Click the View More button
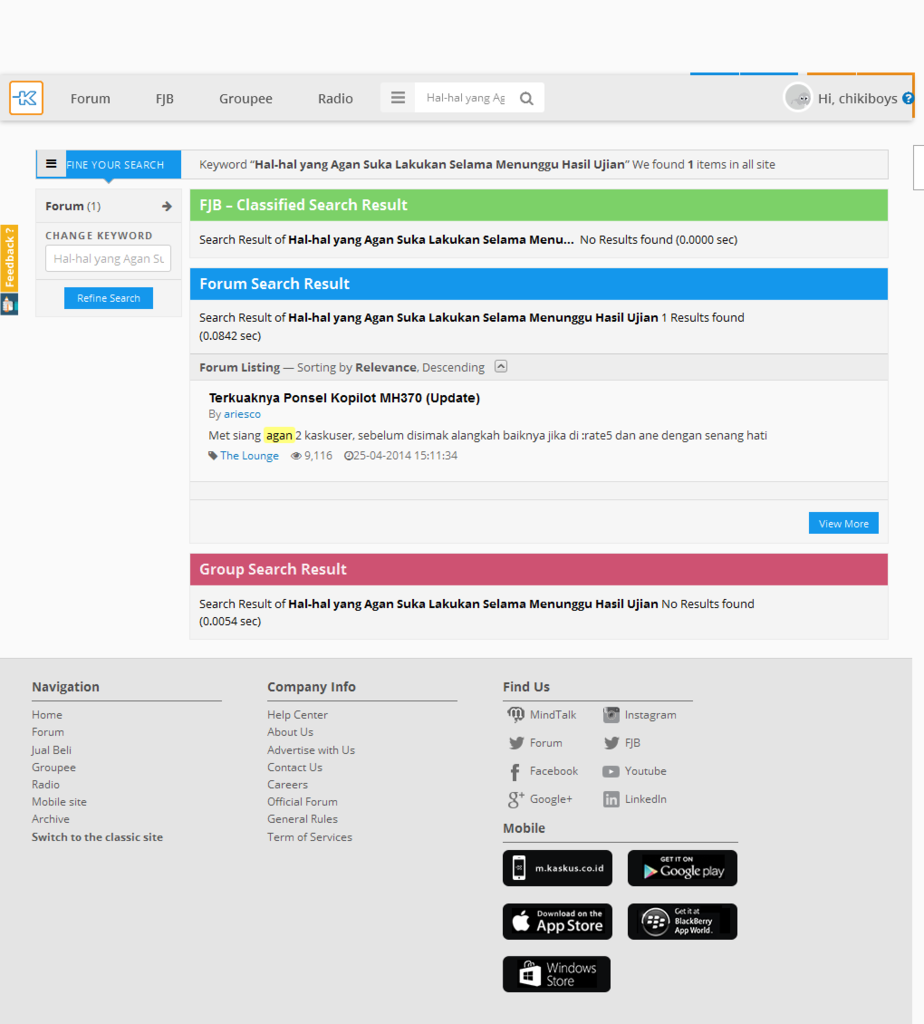Screen dimensions: 924x1024 [x=844, y=523]
